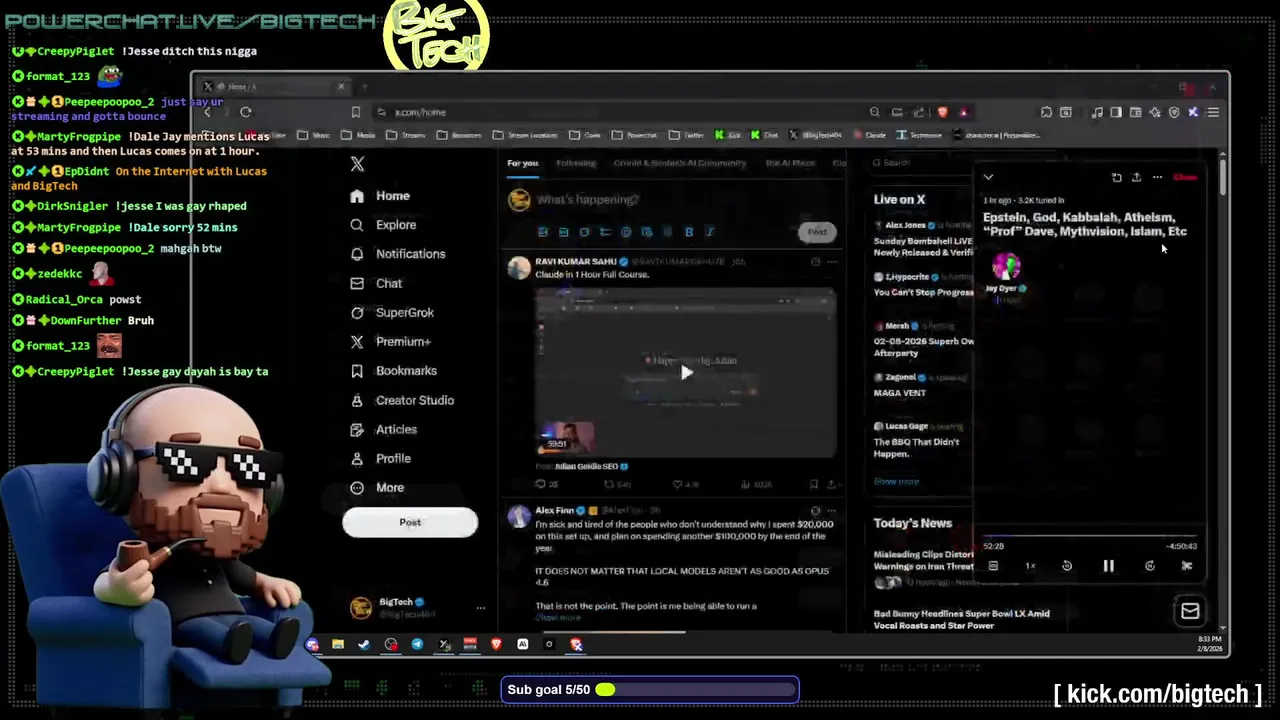The image size is (1280, 720).
Task: Pause the space playback
Action: 1108,566
